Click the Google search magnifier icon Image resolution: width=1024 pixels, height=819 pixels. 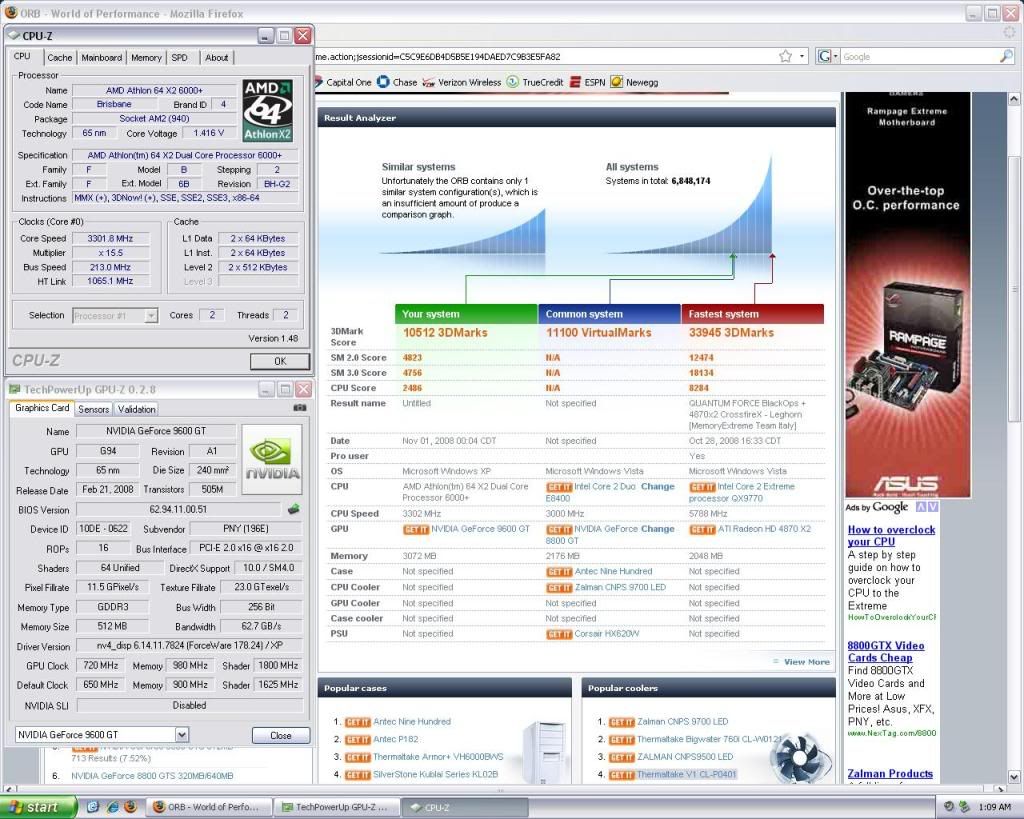coord(1006,56)
